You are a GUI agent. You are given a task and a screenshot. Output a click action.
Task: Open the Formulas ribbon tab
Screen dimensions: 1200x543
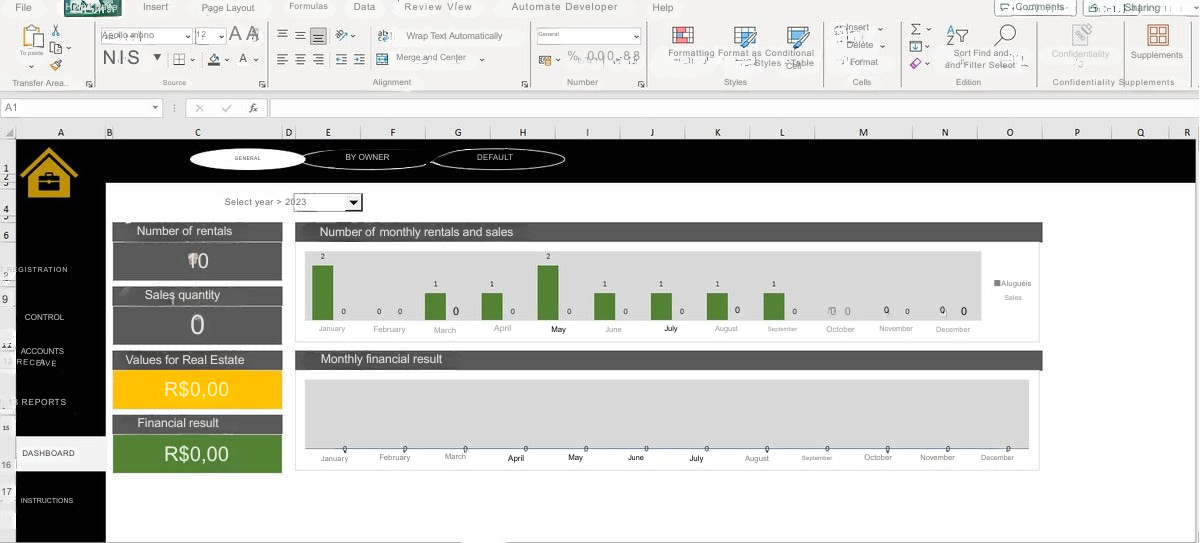tap(308, 7)
